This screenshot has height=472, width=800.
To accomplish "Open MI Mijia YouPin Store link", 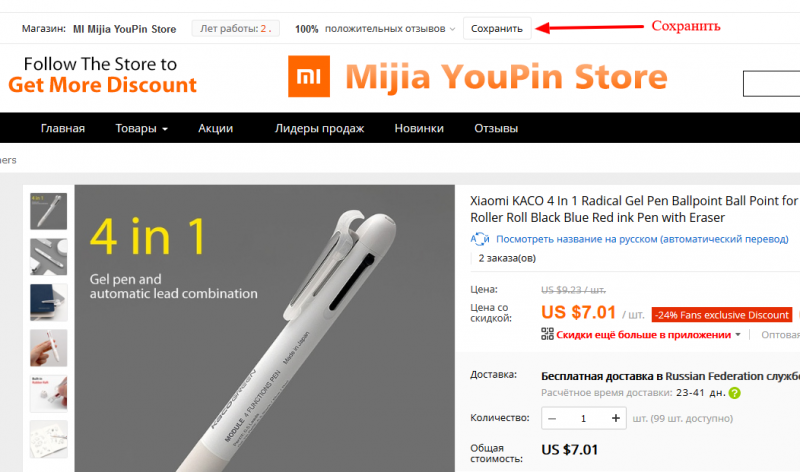I will pyautogui.click(x=124, y=29).
